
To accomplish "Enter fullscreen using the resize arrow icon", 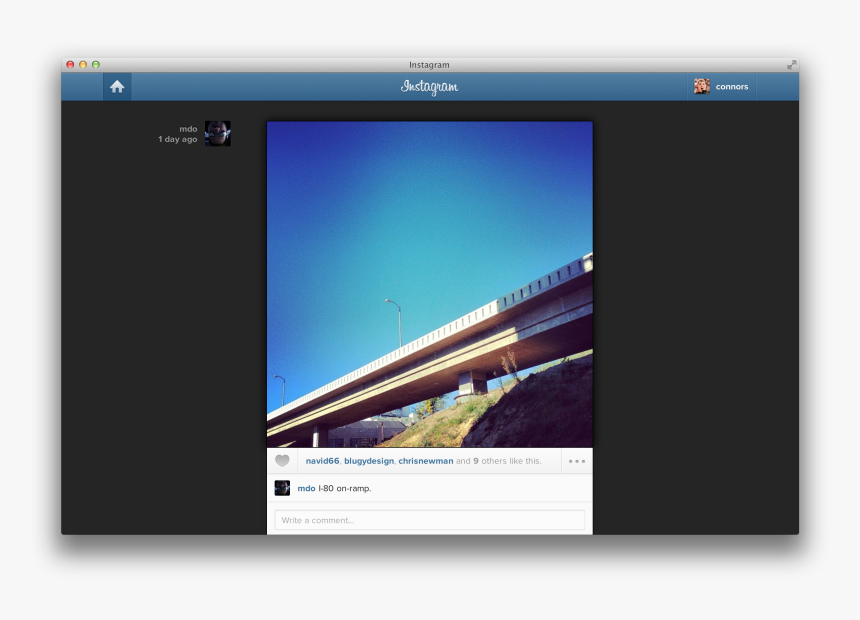I will click(790, 64).
